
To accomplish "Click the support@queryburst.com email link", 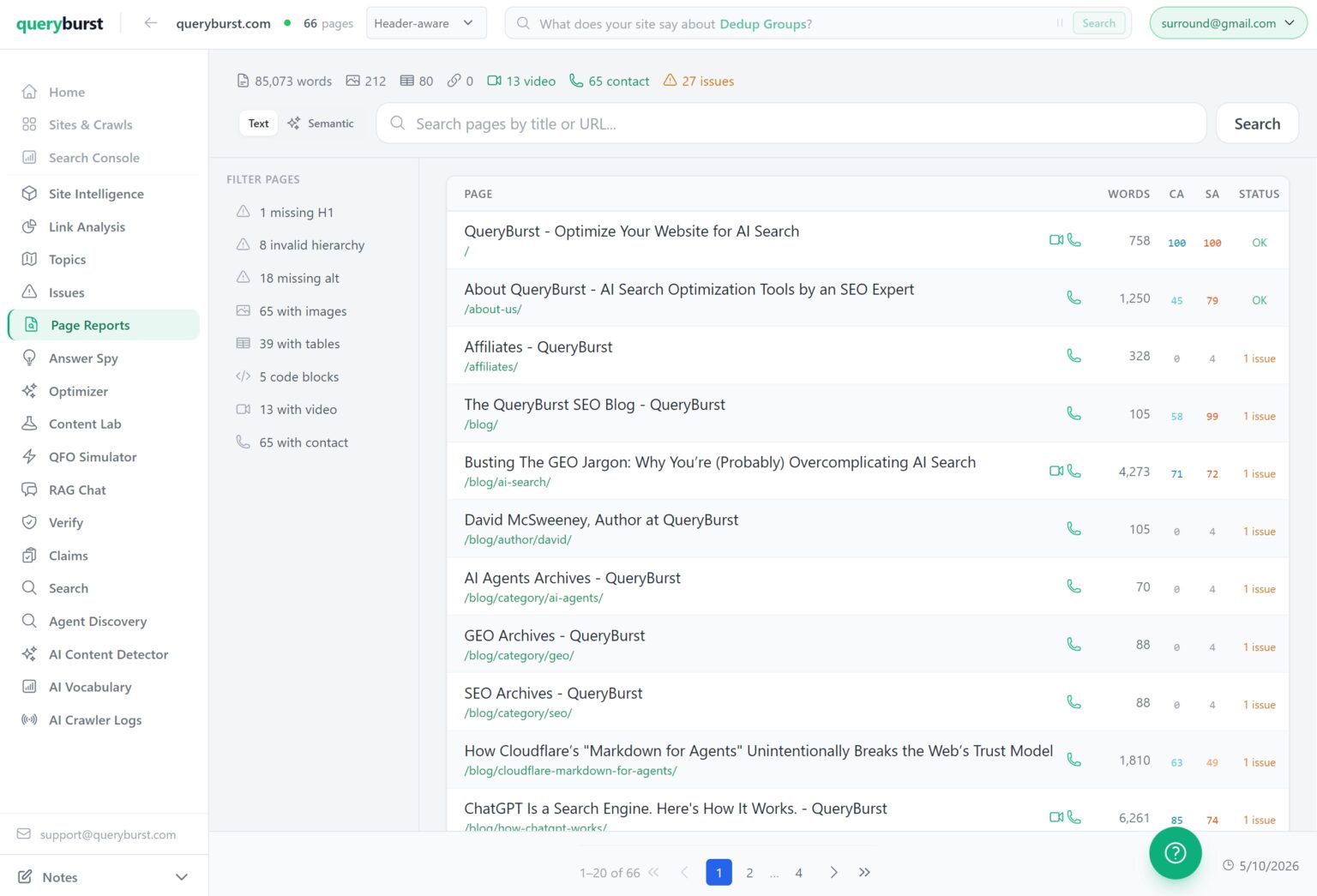I will click(108, 834).
